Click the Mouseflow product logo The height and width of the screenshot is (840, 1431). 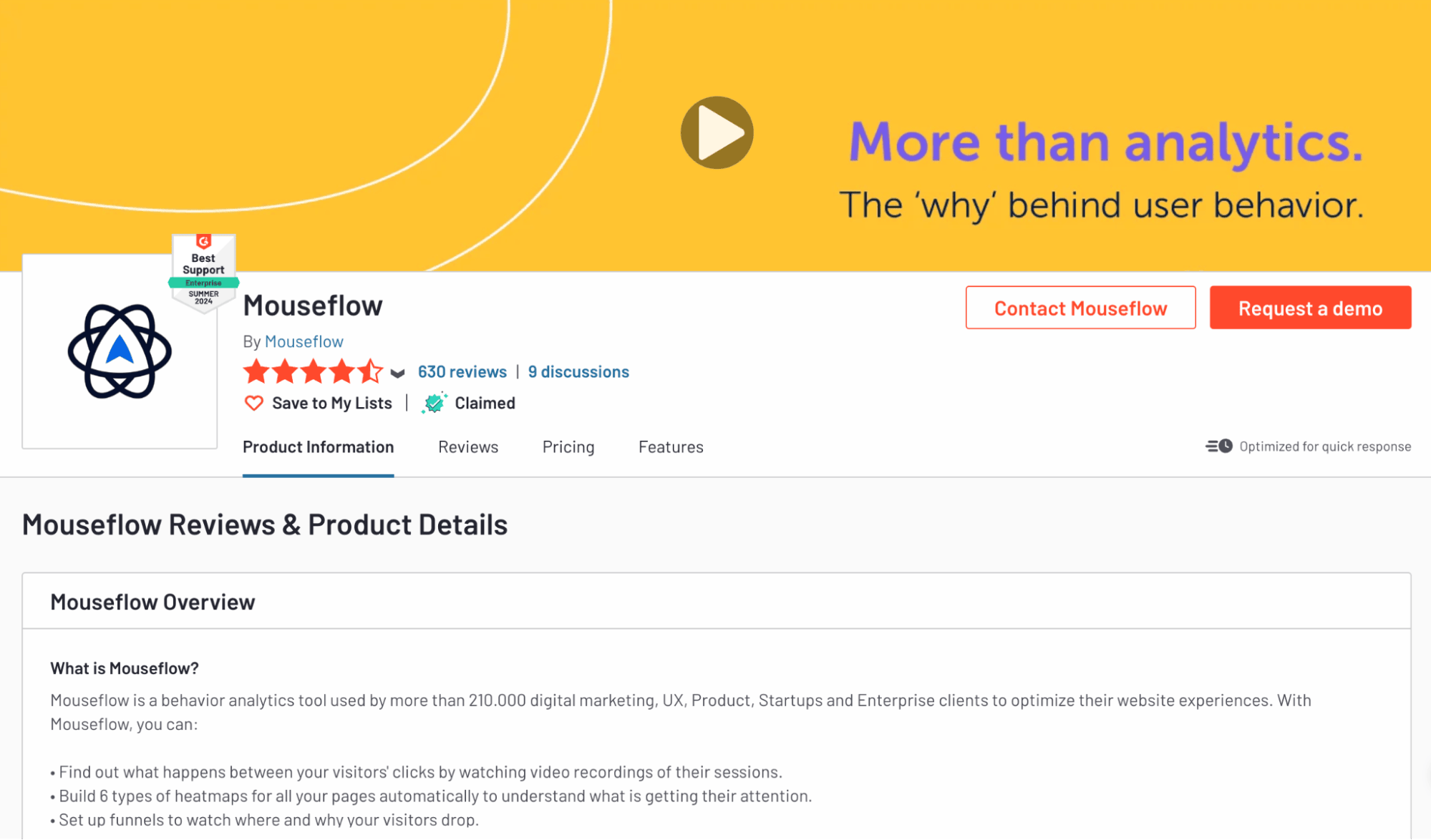click(x=119, y=351)
